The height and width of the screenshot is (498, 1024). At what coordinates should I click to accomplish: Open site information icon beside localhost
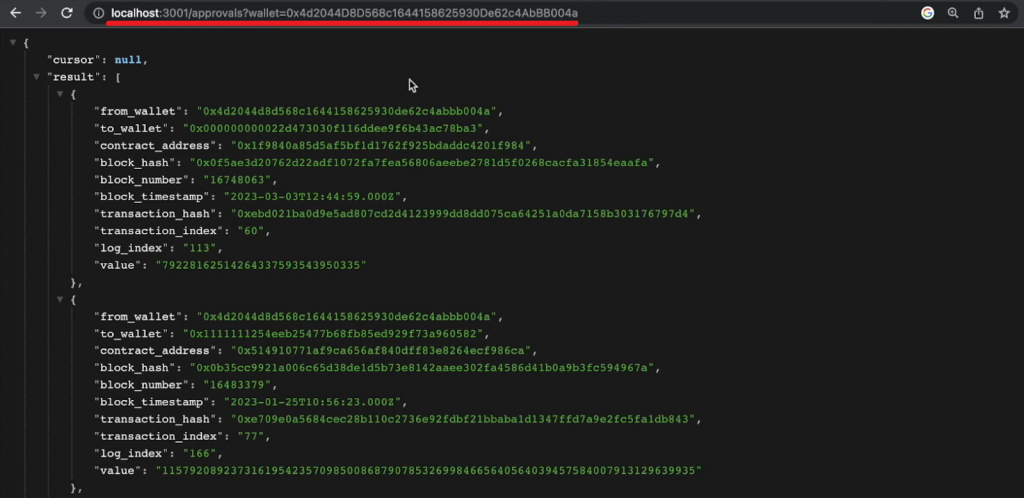tap(98, 13)
